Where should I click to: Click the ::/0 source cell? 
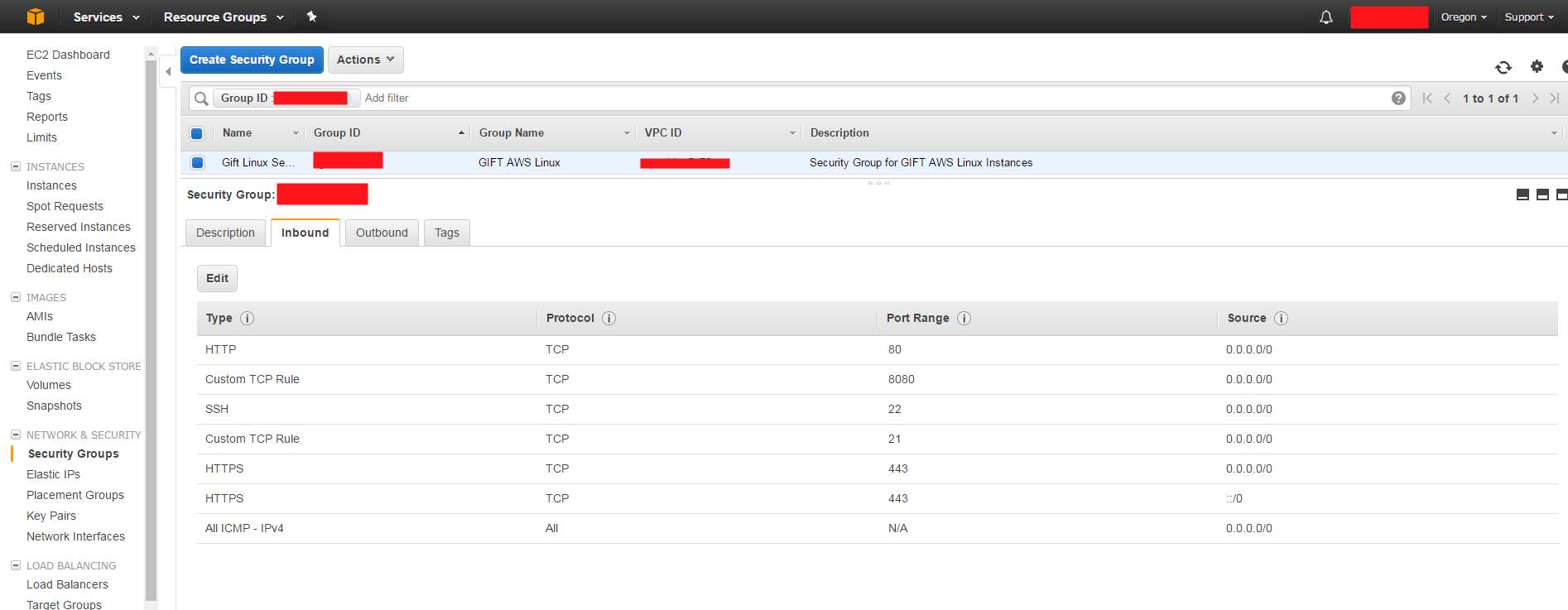(1234, 498)
